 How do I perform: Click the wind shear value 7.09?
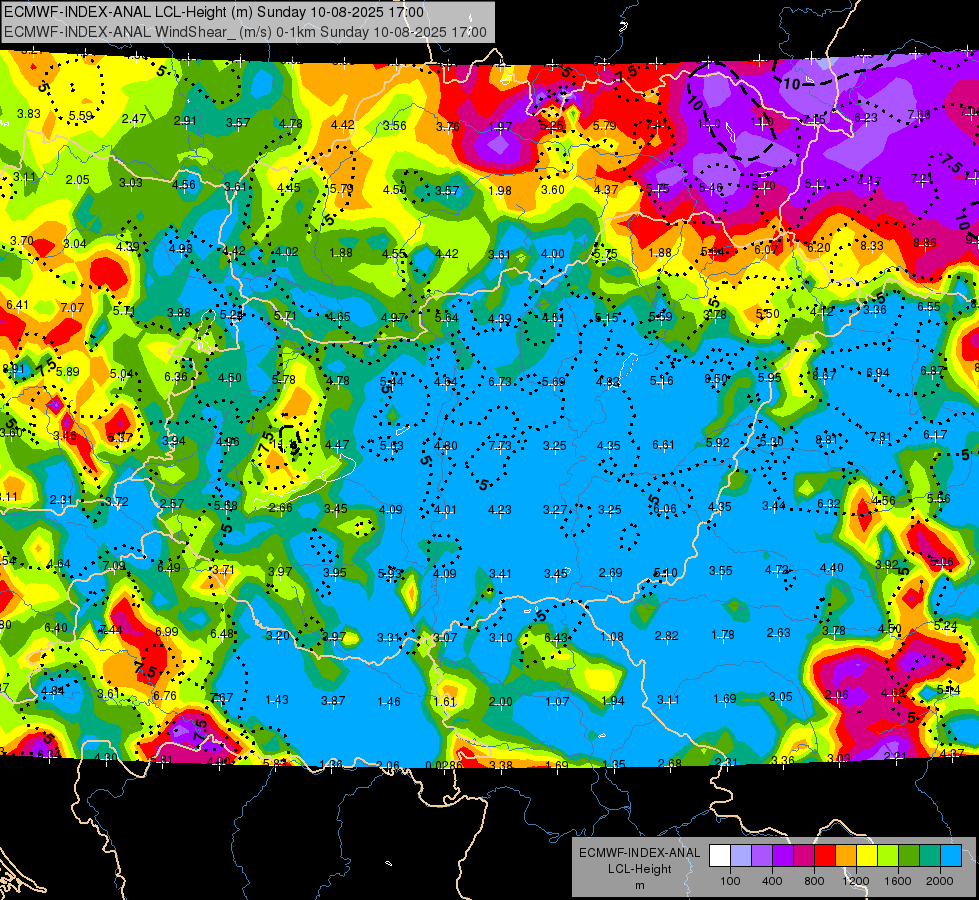click(x=114, y=566)
